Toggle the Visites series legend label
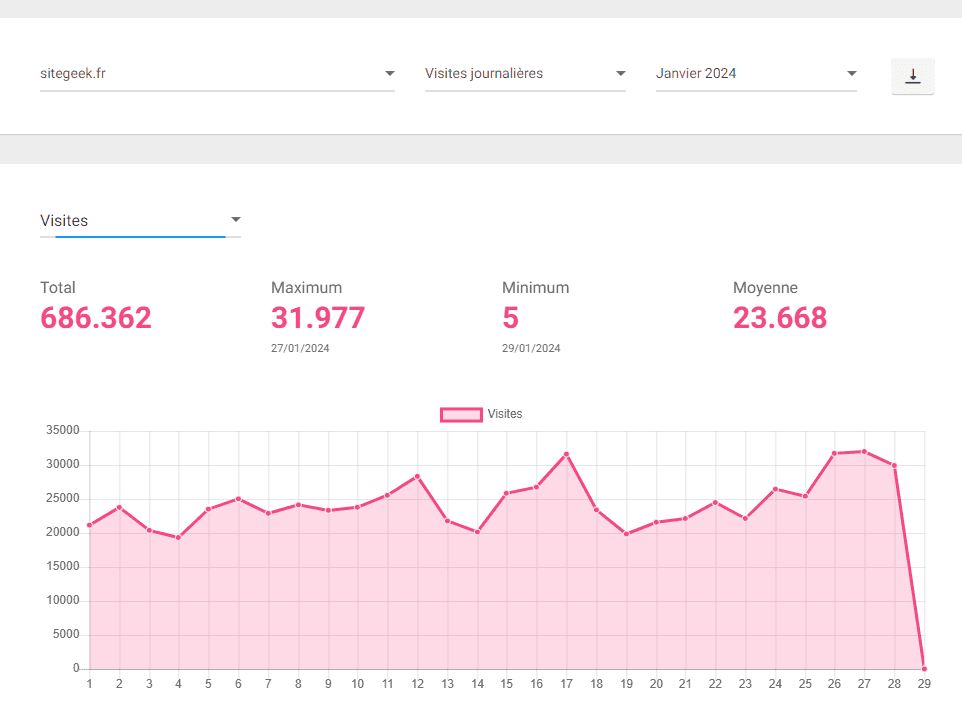Screen dimensions: 962x707 coord(505,414)
